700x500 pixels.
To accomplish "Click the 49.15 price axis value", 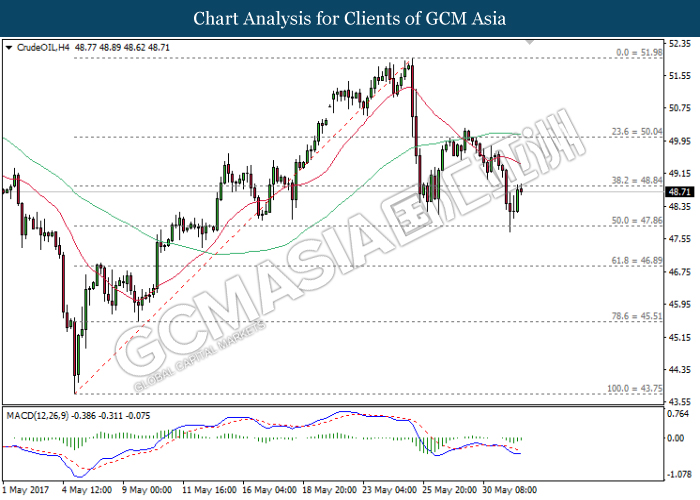I will tap(679, 174).
